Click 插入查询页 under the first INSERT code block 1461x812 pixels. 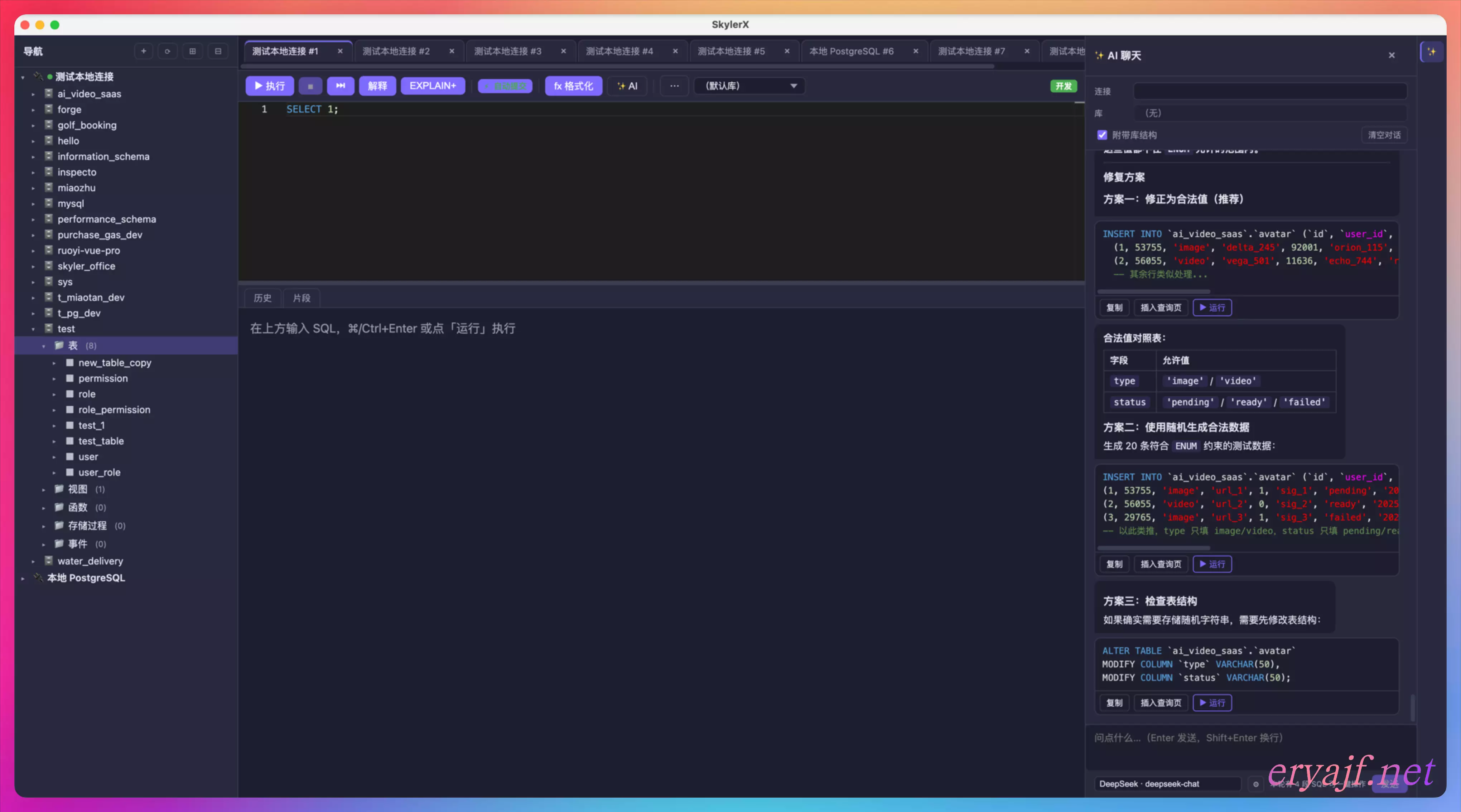point(1161,307)
